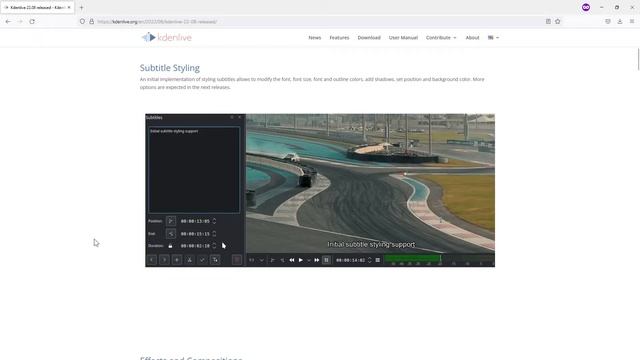
Task: Click the green audio level meter
Action: pos(412,258)
